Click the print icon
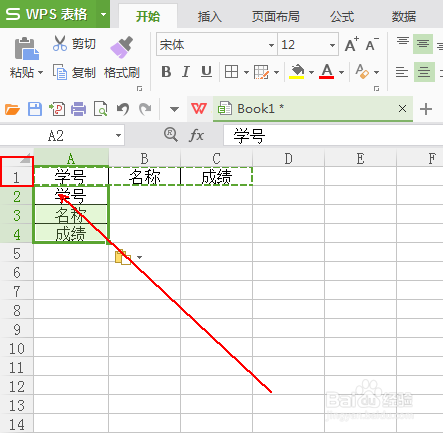The height and width of the screenshot is (433, 443). [78, 109]
